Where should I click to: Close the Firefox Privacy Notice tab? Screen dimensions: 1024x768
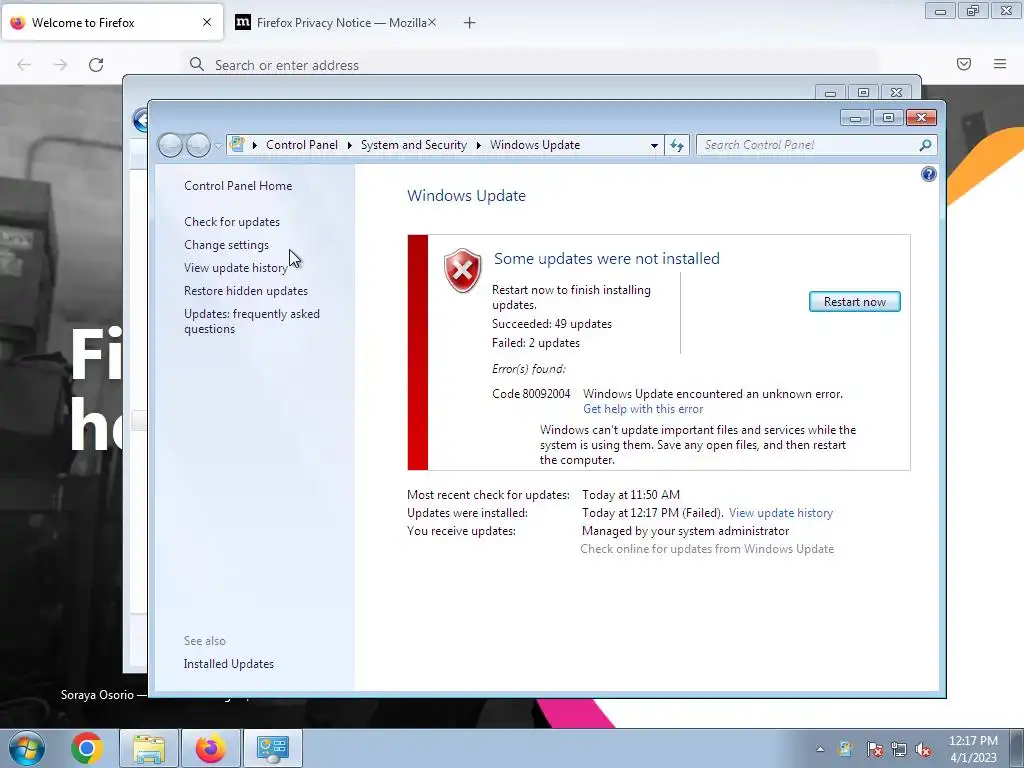(432, 22)
